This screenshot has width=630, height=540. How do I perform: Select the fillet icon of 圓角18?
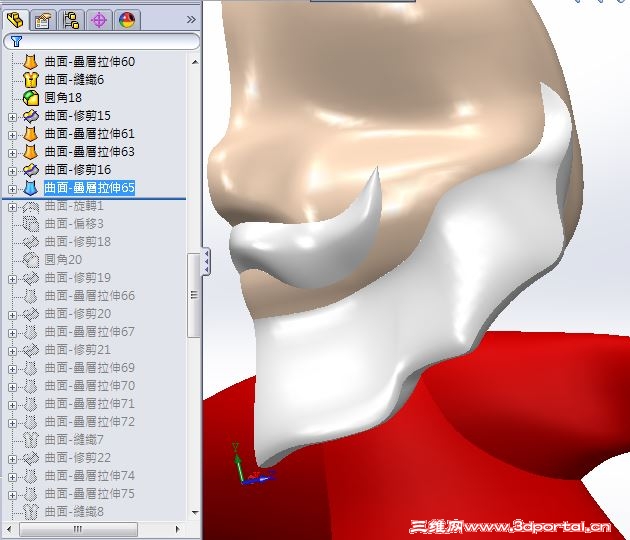31,98
